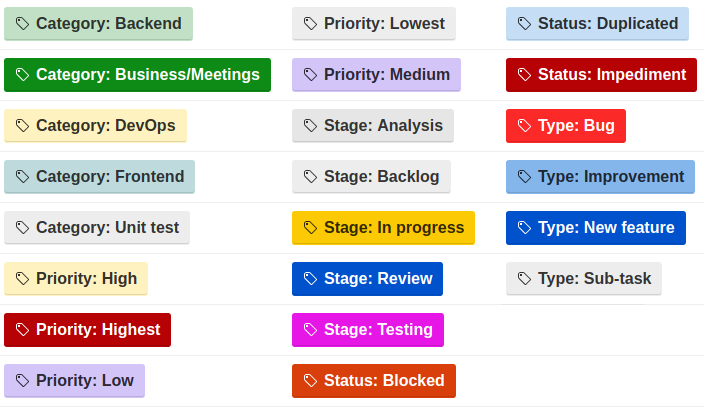This screenshot has height=410, width=704.
Task: Open the Category: DevOps label
Action: (x=95, y=126)
